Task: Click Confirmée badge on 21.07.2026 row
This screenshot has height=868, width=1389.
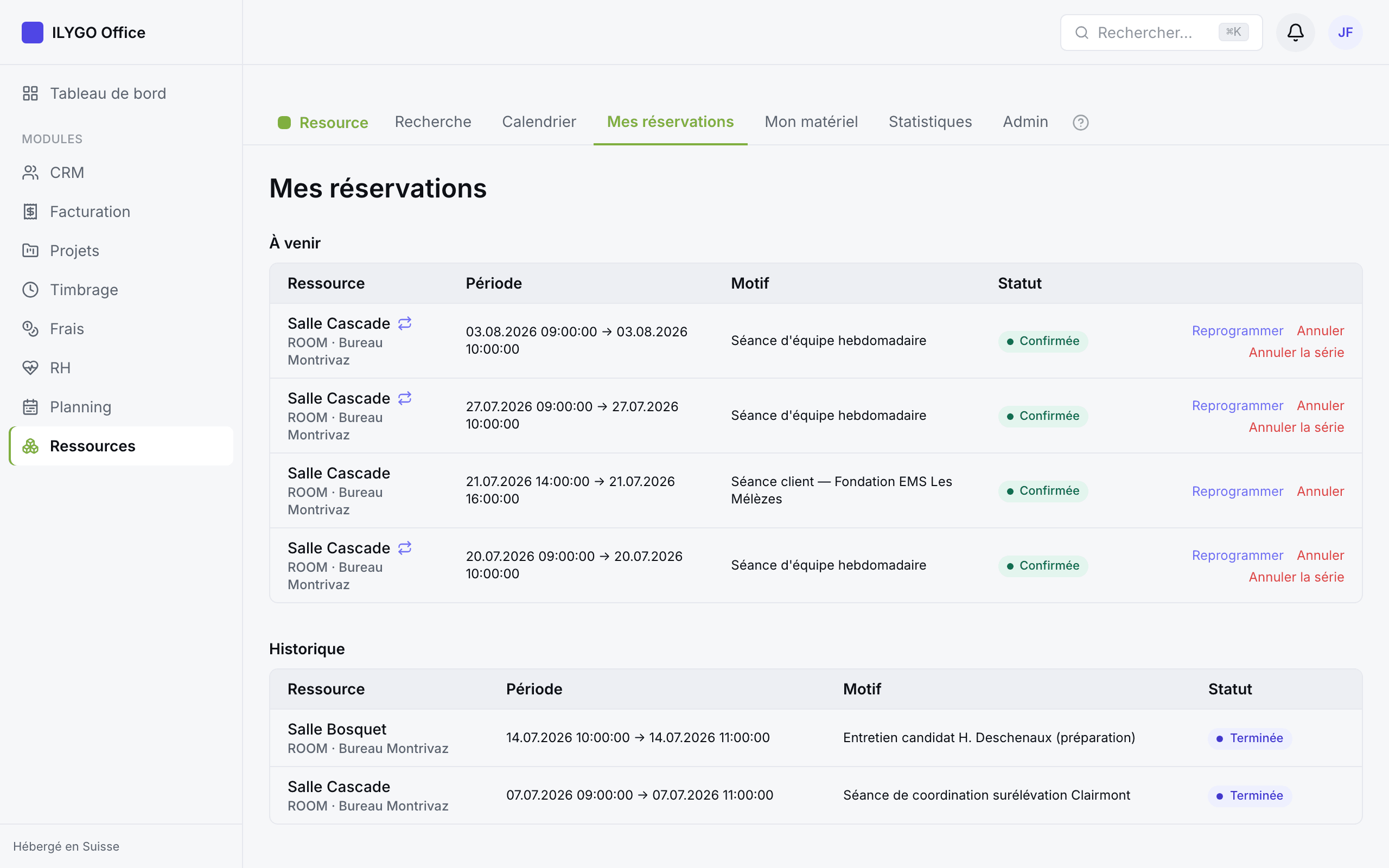Action: (x=1043, y=492)
